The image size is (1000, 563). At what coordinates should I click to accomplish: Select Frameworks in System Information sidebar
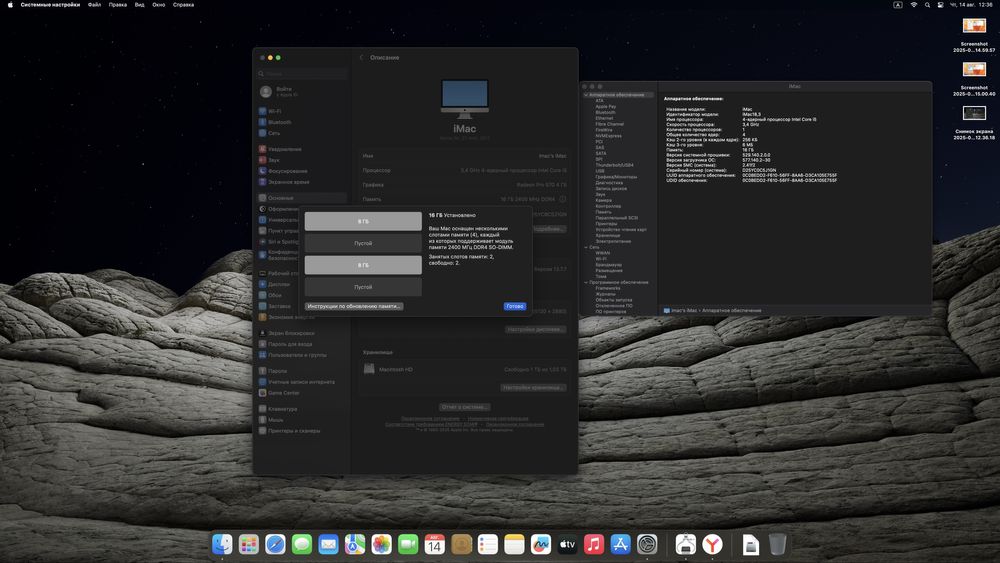pyautogui.click(x=608, y=288)
